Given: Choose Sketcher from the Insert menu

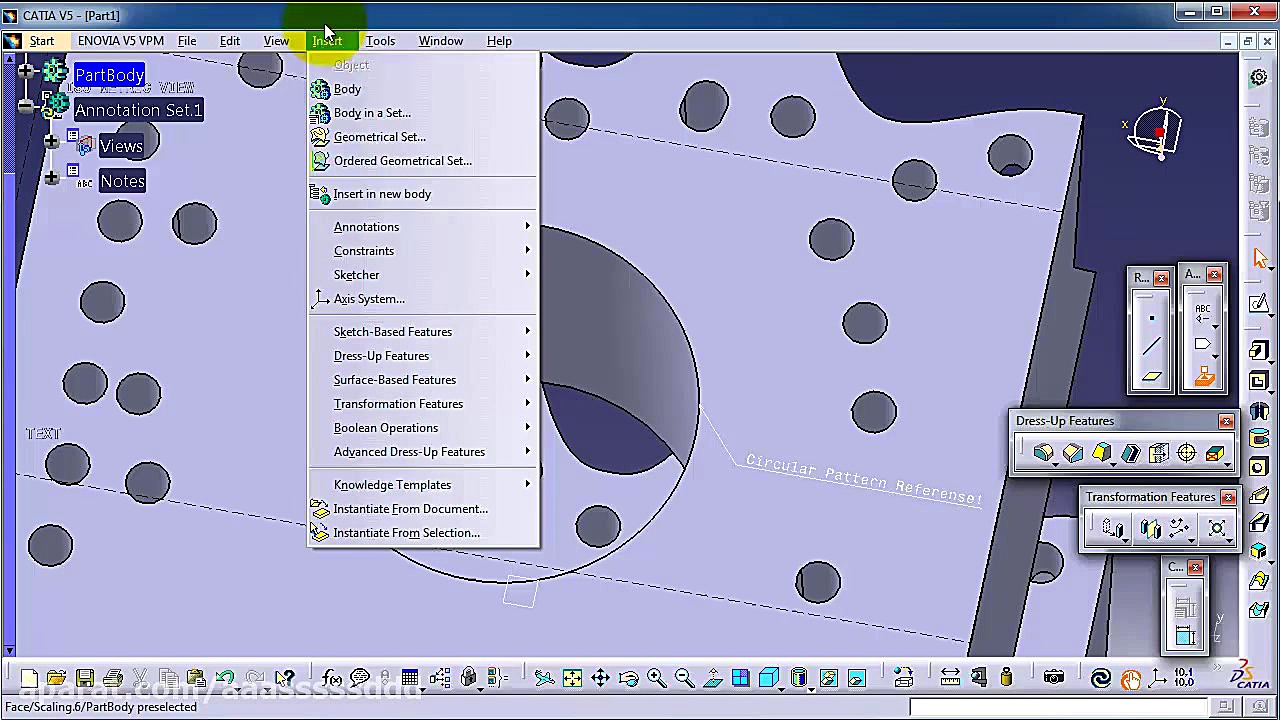Looking at the screenshot, I should 357,274.
